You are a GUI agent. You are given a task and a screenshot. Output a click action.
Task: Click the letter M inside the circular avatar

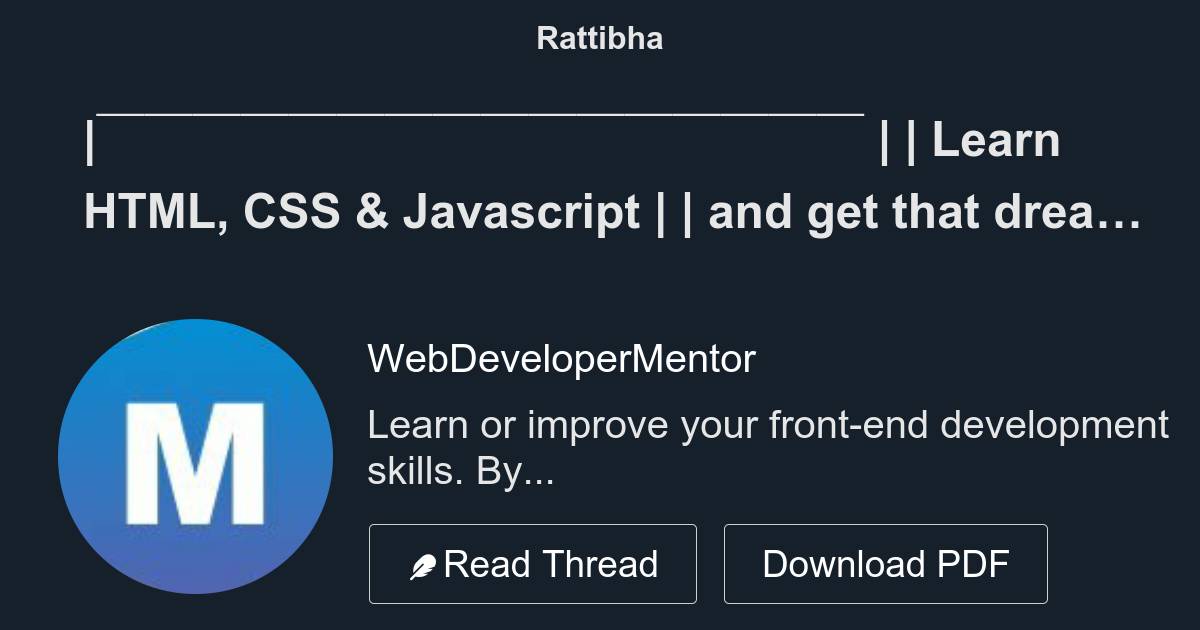click(196, 455)
